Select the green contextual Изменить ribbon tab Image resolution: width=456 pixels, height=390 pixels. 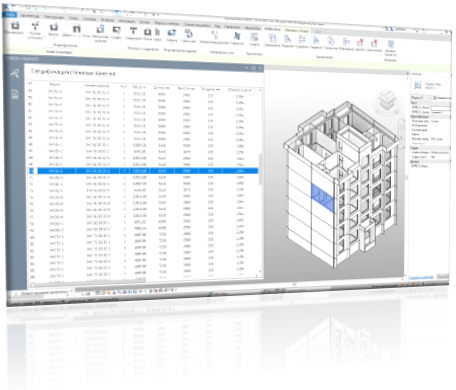(297, 30)
